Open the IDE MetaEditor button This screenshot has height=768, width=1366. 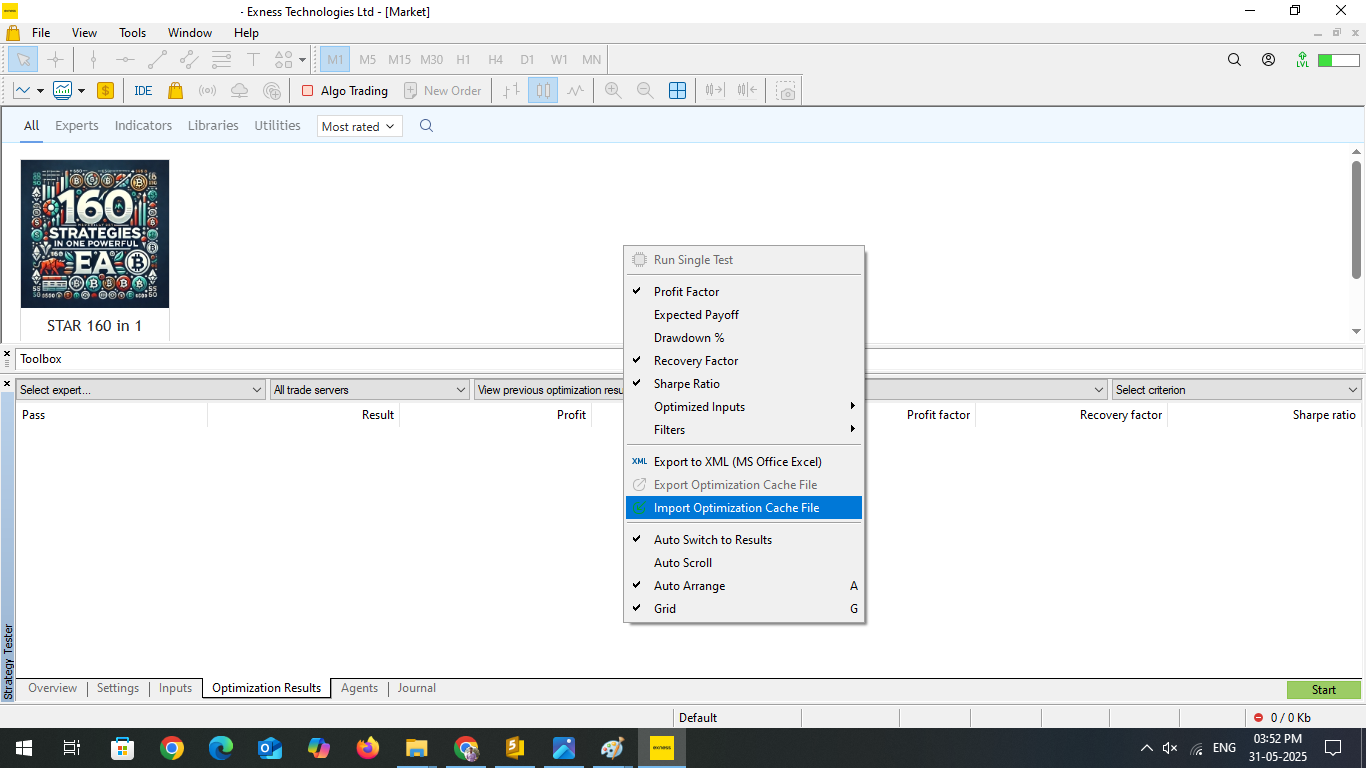pyautogui.click(x=143, y=90)
